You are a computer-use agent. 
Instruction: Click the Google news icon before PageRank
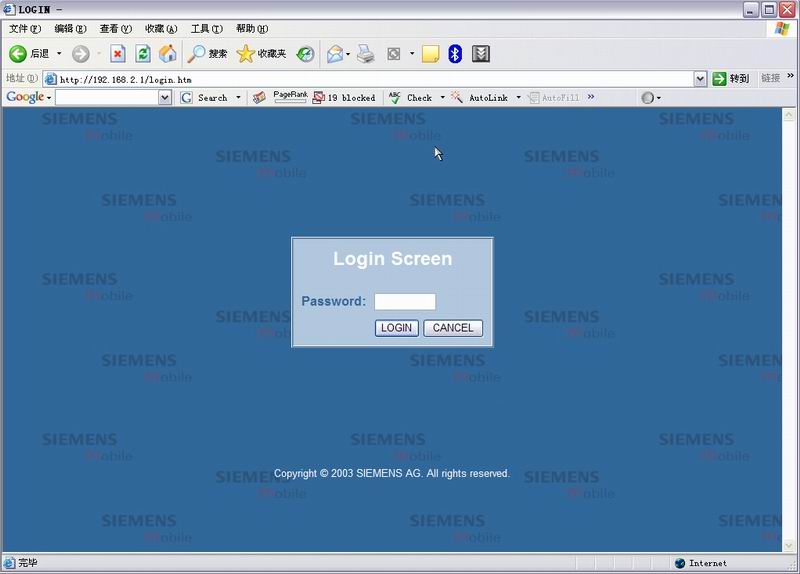(x=259, y=97)
